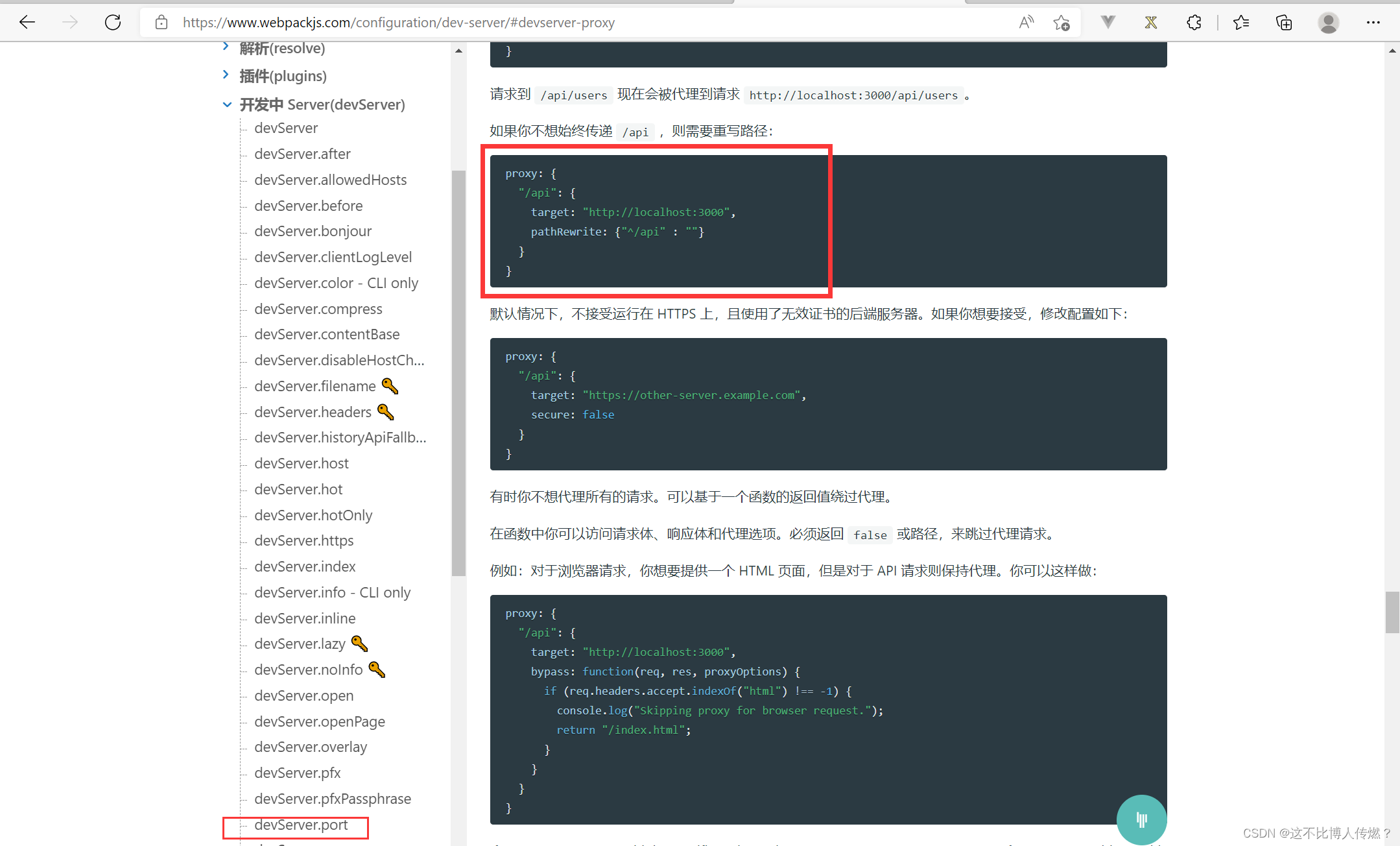Add page to favorites star icon
Image resolution: width=1400 pixels, height=846 pixels.
1062,23
